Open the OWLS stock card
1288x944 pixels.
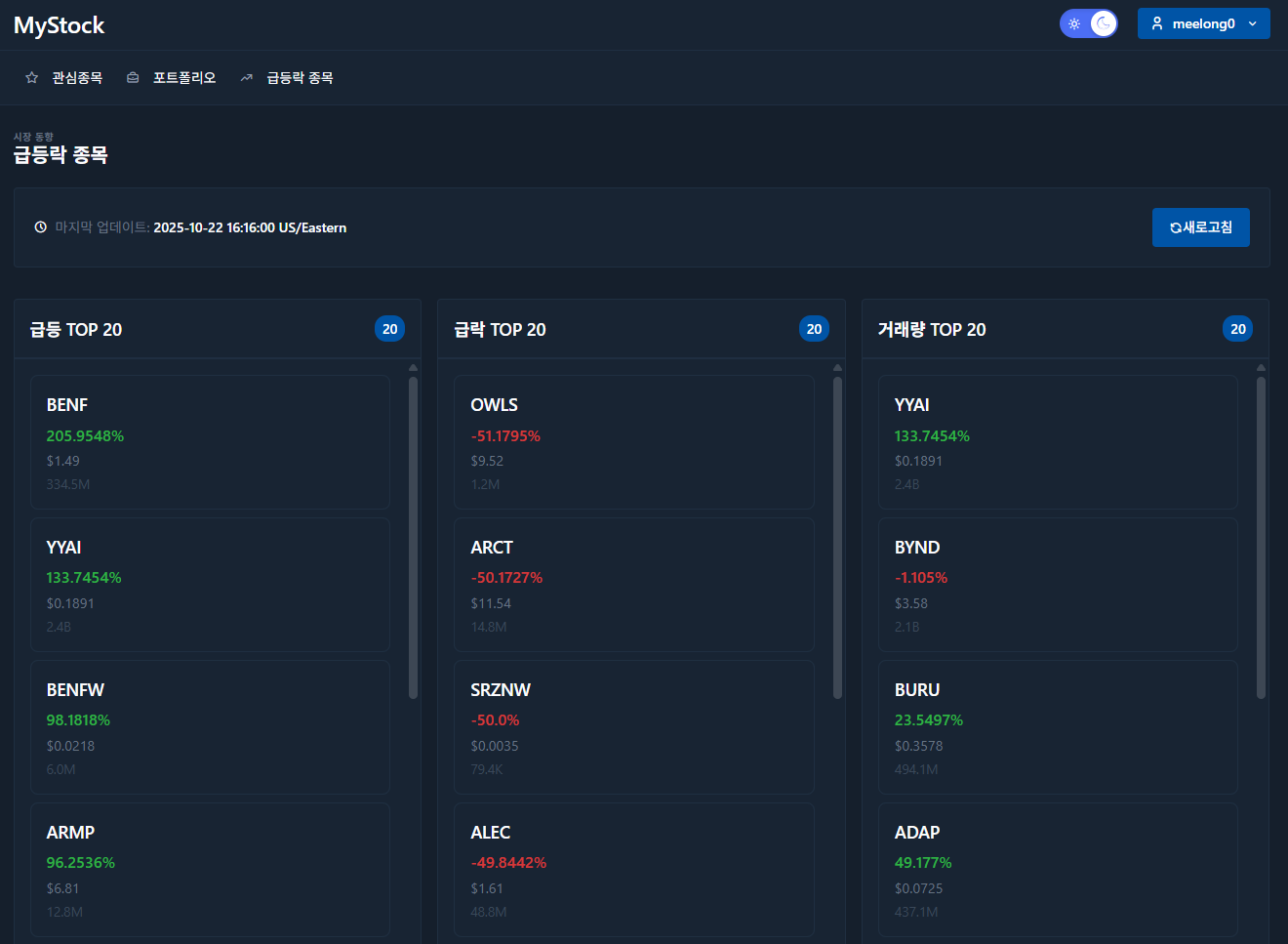633,442
